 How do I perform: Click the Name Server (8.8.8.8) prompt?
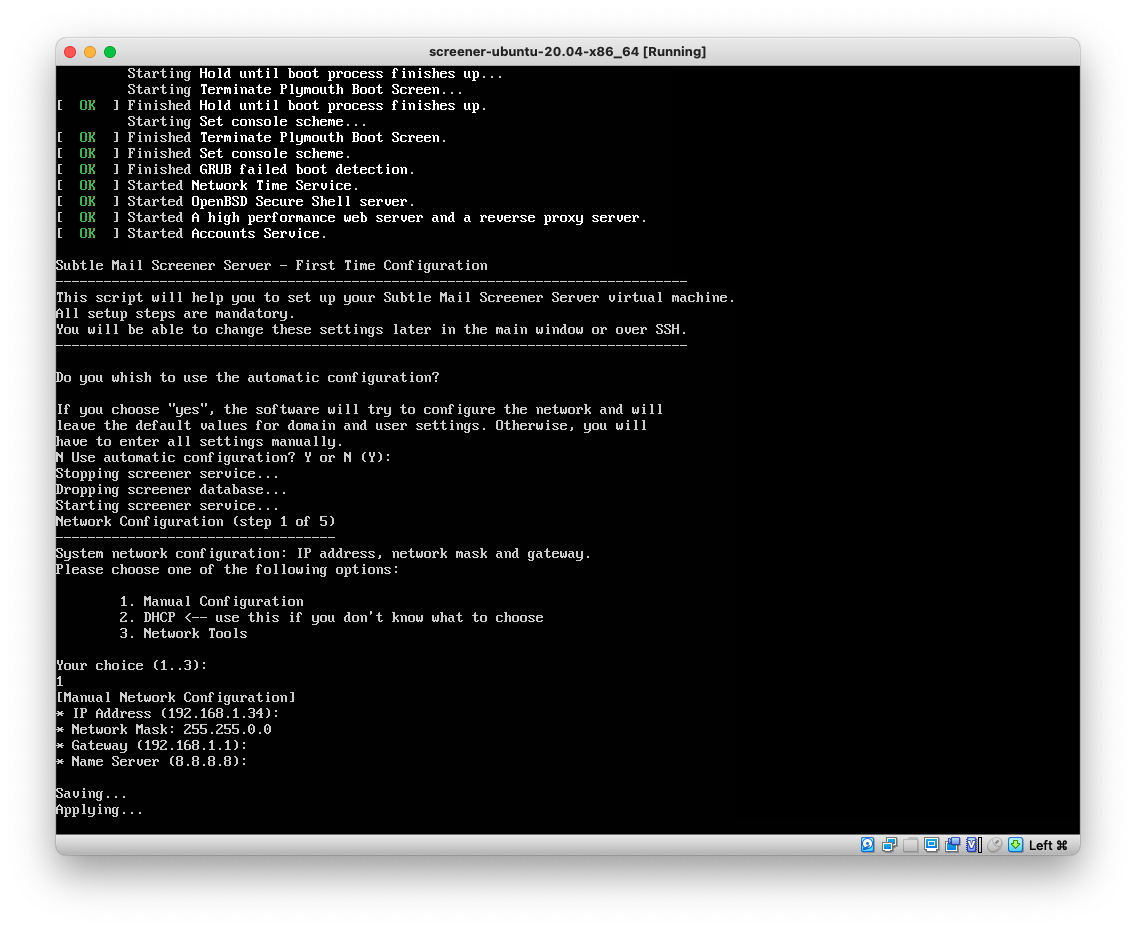[151, 761]
